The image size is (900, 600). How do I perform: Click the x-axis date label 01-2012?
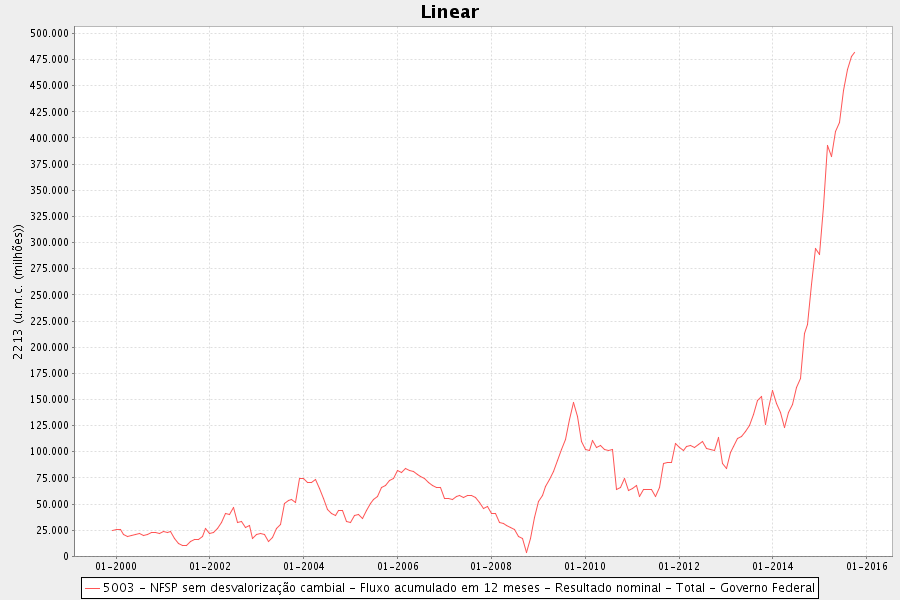(x=679, y=567)
